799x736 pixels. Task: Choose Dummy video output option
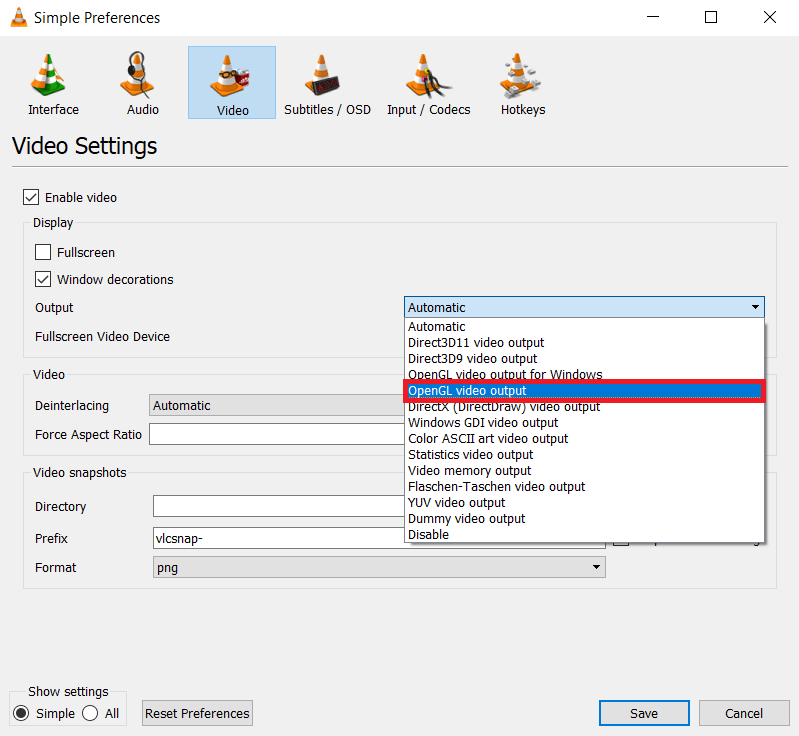pyautogui.click(x=584, y=519)
